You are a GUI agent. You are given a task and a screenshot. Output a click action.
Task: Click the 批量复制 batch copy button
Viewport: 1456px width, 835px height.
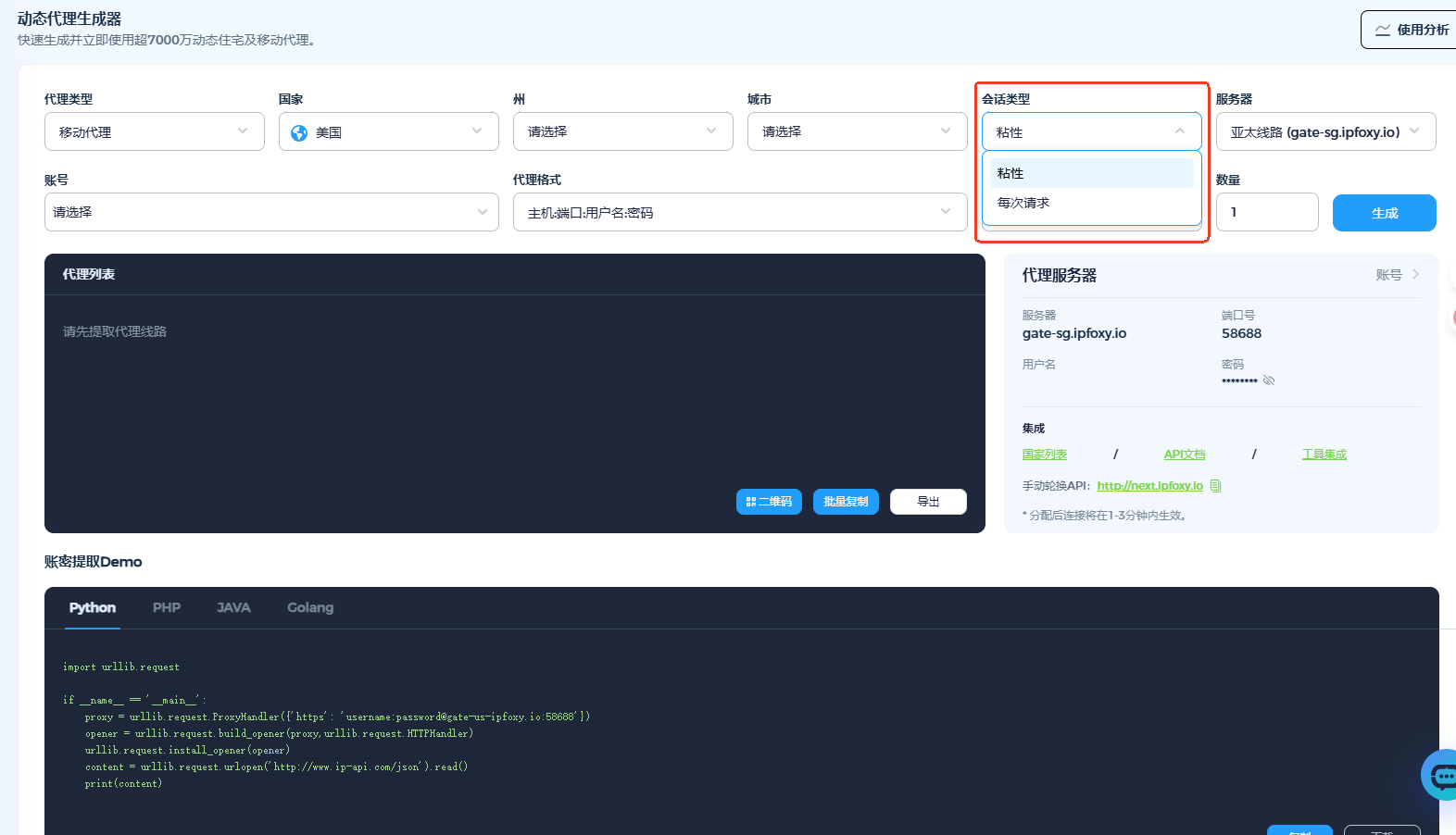(846, 502)
